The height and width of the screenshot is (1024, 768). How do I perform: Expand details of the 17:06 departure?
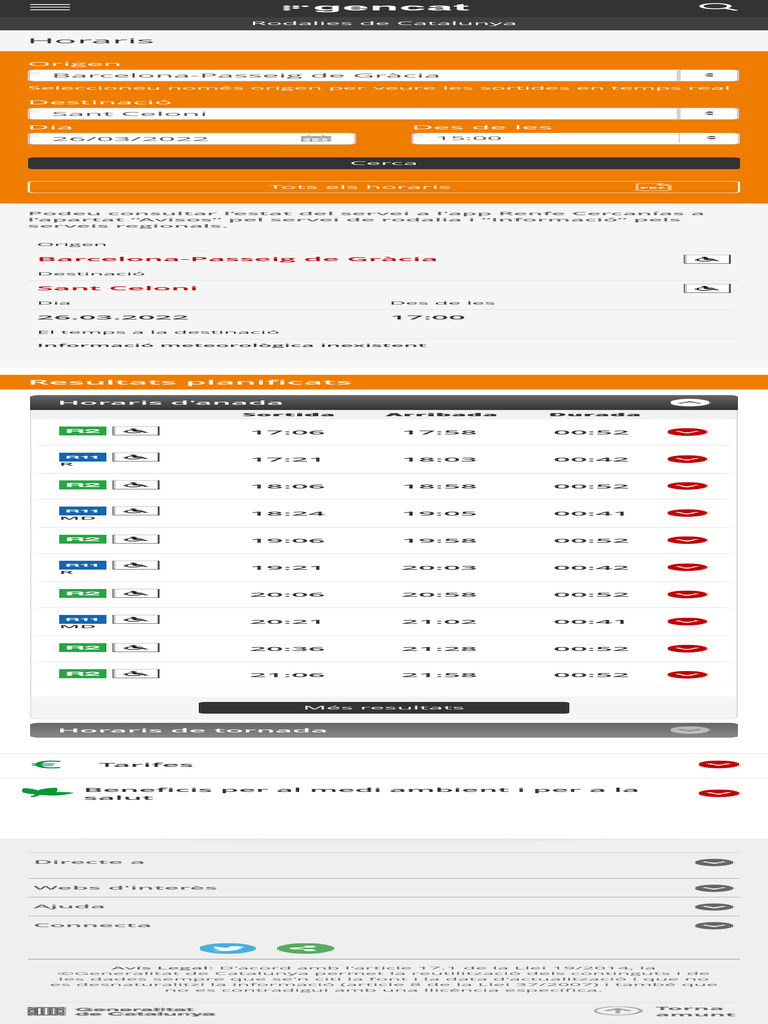(x=687, y=432)
